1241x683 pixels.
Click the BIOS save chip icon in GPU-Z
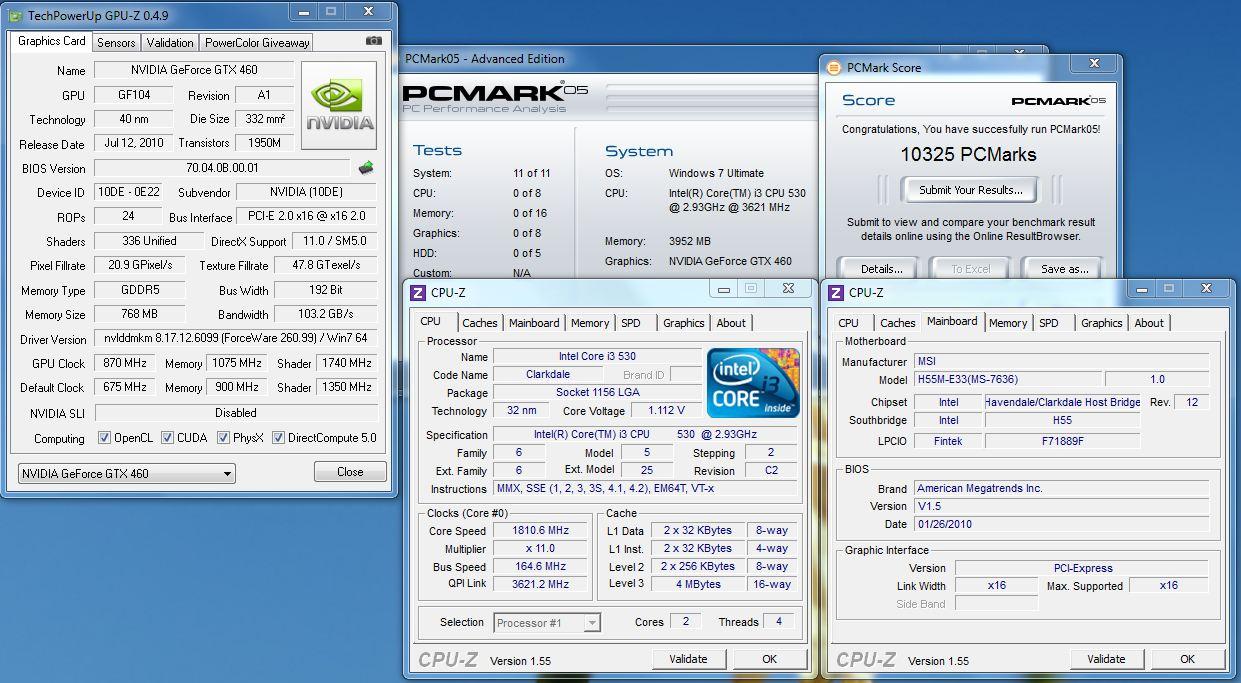coord(366,168)
